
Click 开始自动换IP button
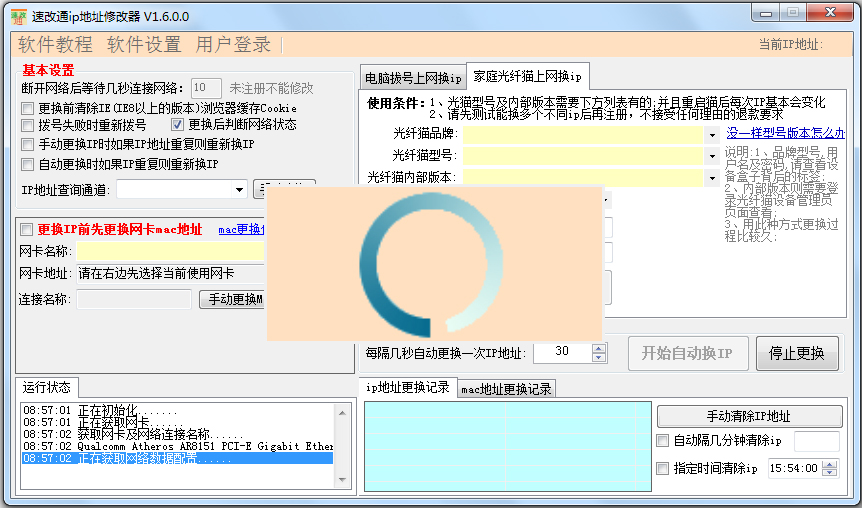coord(688,354)
